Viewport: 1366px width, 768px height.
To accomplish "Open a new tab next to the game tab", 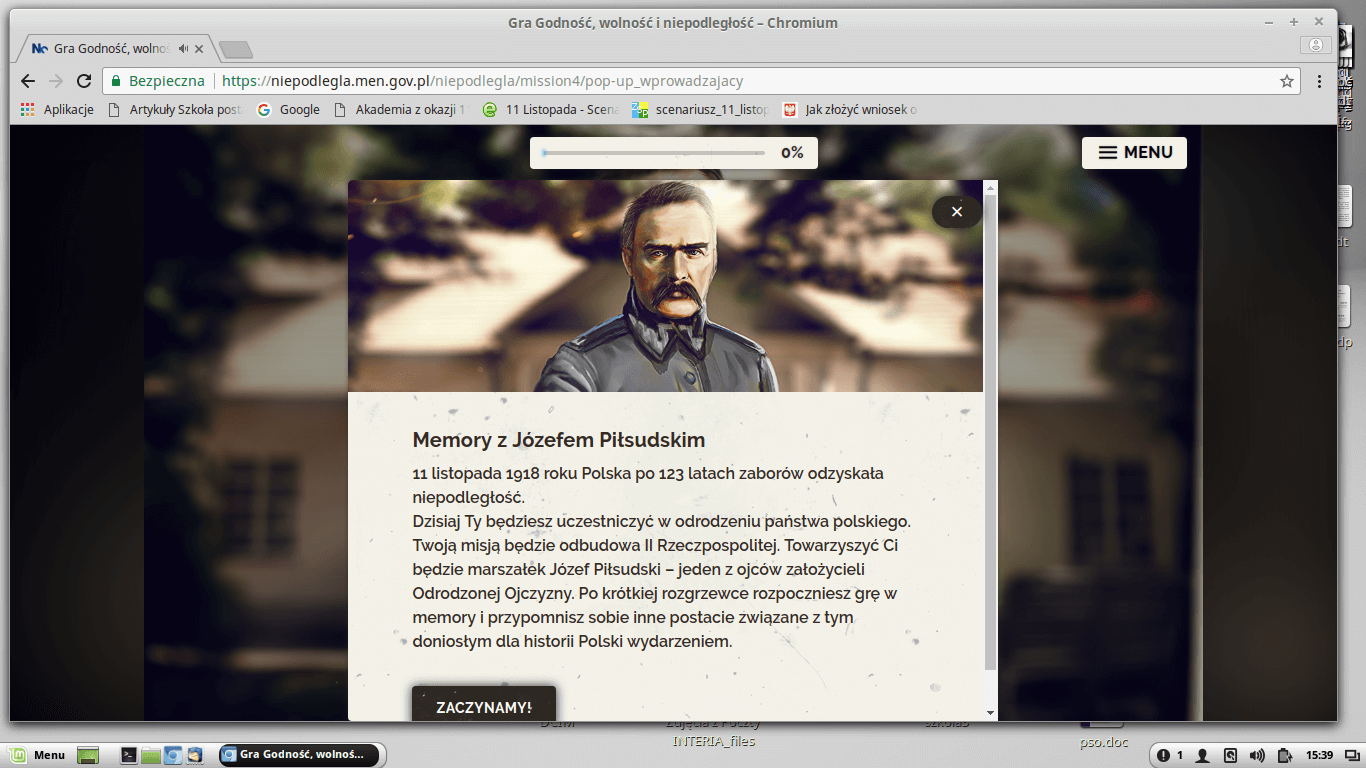I will pyautogui.click(x=236, y=49).
